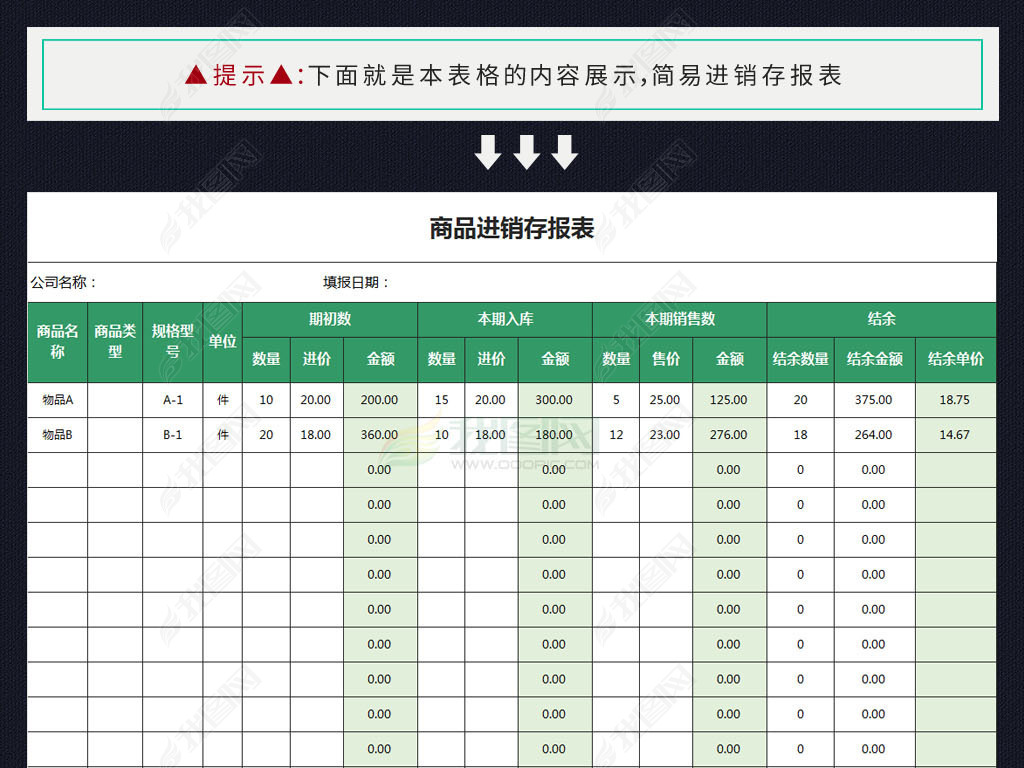Select the 物品B cell
Viewport: 1024px width, 768px height.
(57, 435)
